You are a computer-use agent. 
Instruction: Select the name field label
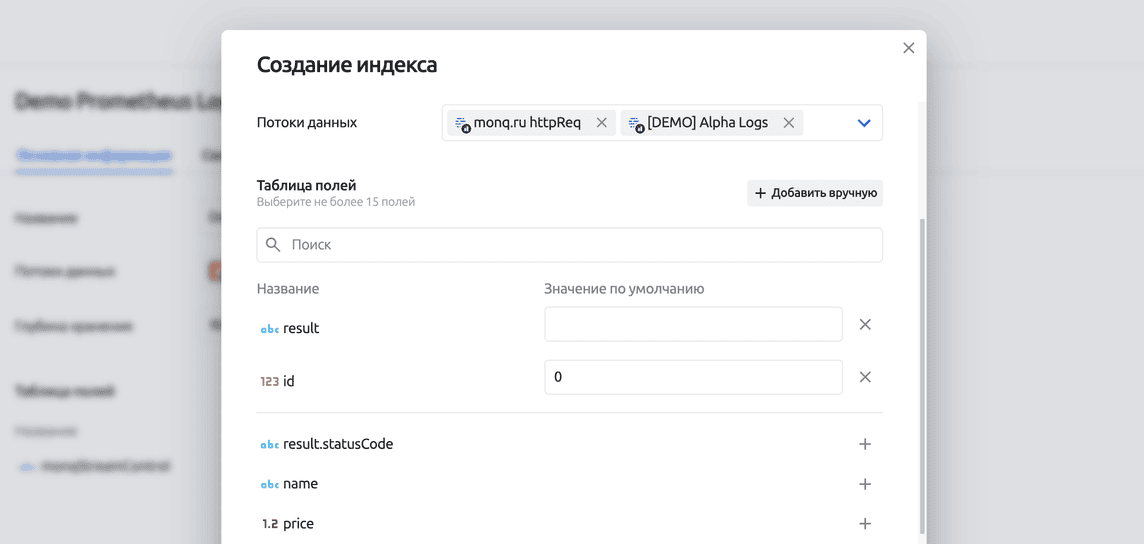pos(300,484)
